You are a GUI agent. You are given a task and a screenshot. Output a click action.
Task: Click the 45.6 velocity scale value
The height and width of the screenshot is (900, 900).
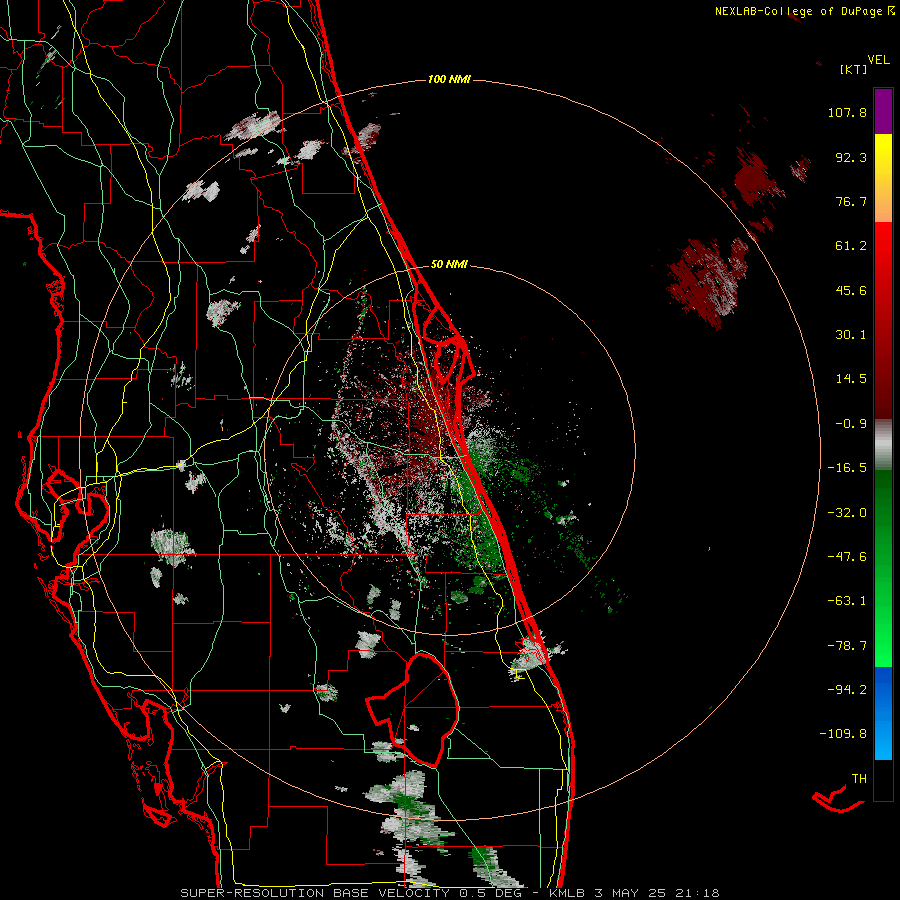(x=851, y=290)
